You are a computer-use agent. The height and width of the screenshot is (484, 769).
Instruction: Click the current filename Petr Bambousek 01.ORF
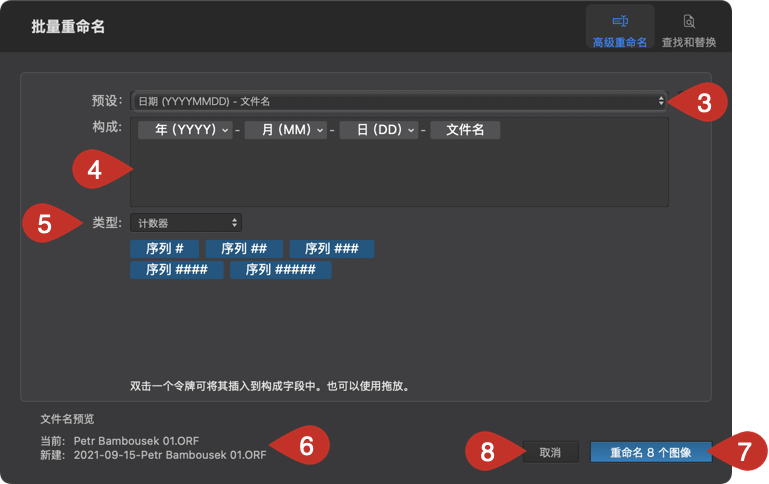pyautogui.click(x=136, y=441)
